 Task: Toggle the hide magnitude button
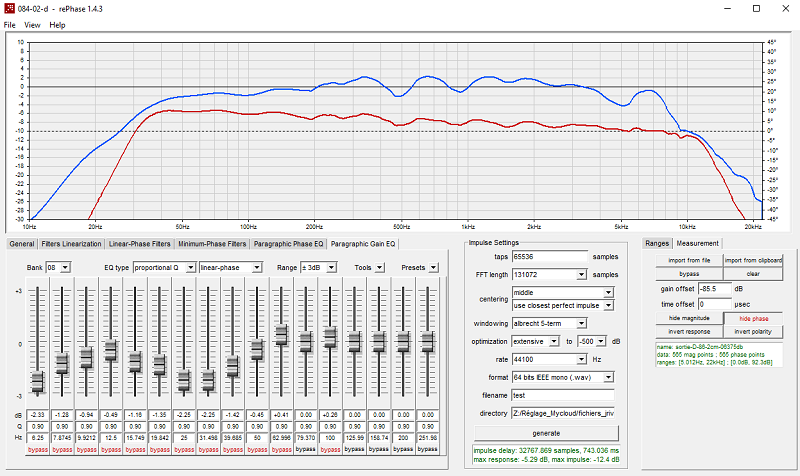pyautogui.click(x=689, y=318)
